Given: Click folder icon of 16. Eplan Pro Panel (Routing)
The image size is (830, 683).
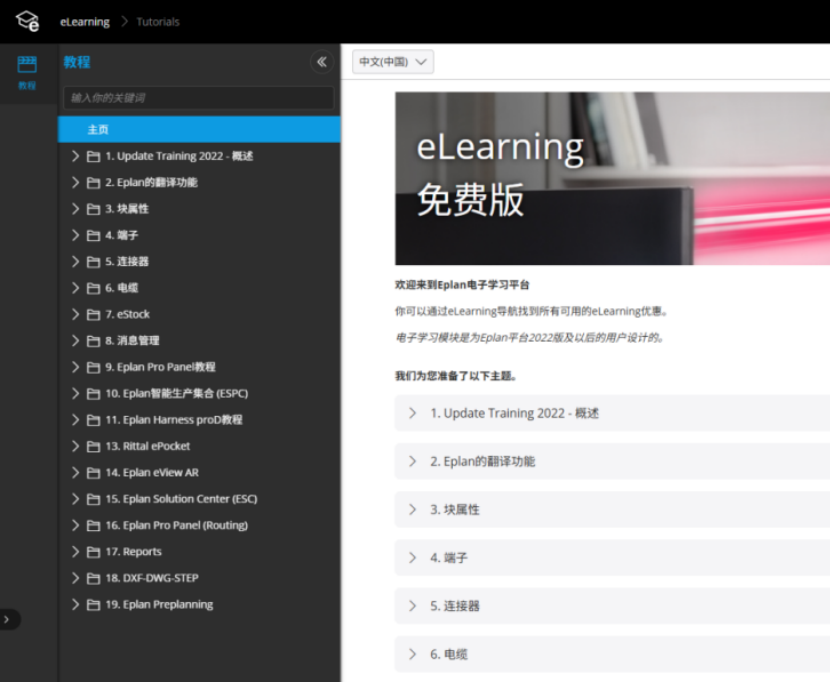Looking at the screenshot, I should point(93,526).
